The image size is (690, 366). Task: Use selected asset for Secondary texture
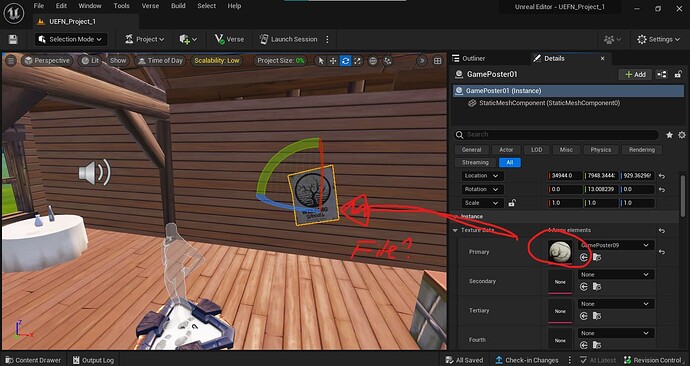[584, 287]
